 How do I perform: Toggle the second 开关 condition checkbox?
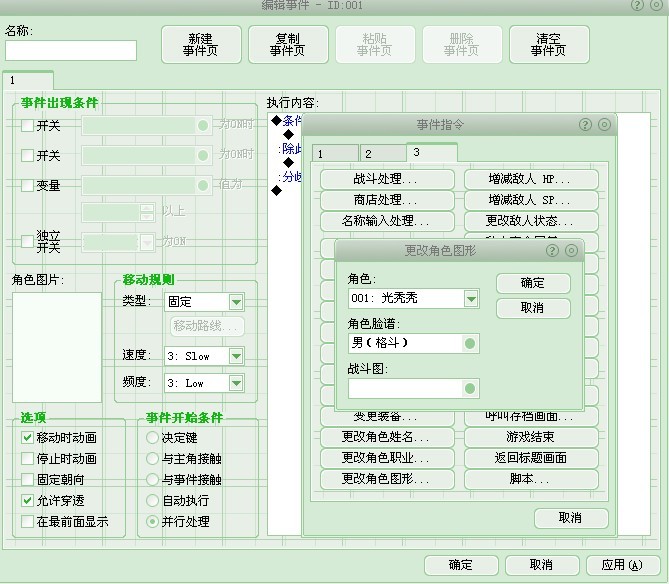coord(27,155)
